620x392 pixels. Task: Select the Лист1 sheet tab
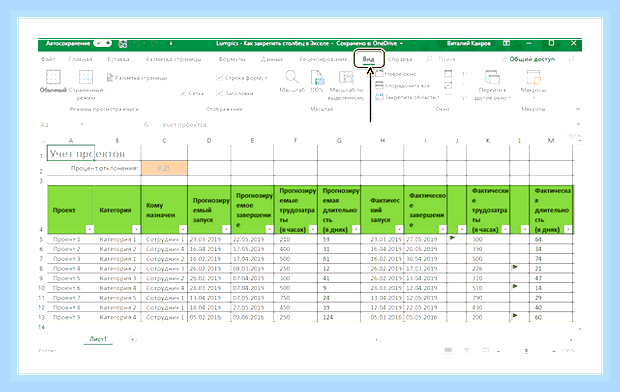point(98,339)
